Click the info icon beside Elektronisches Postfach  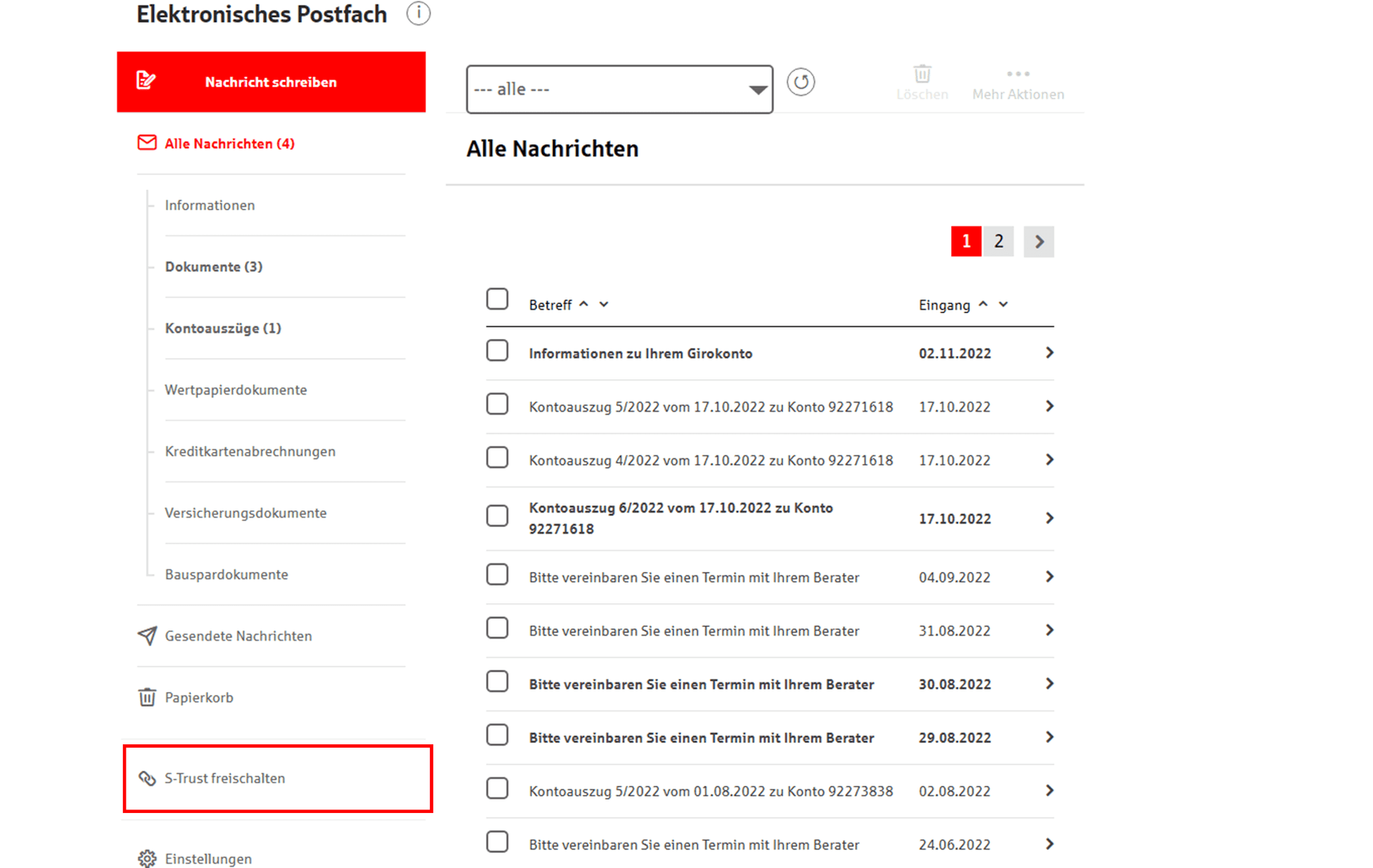[418, 14]
